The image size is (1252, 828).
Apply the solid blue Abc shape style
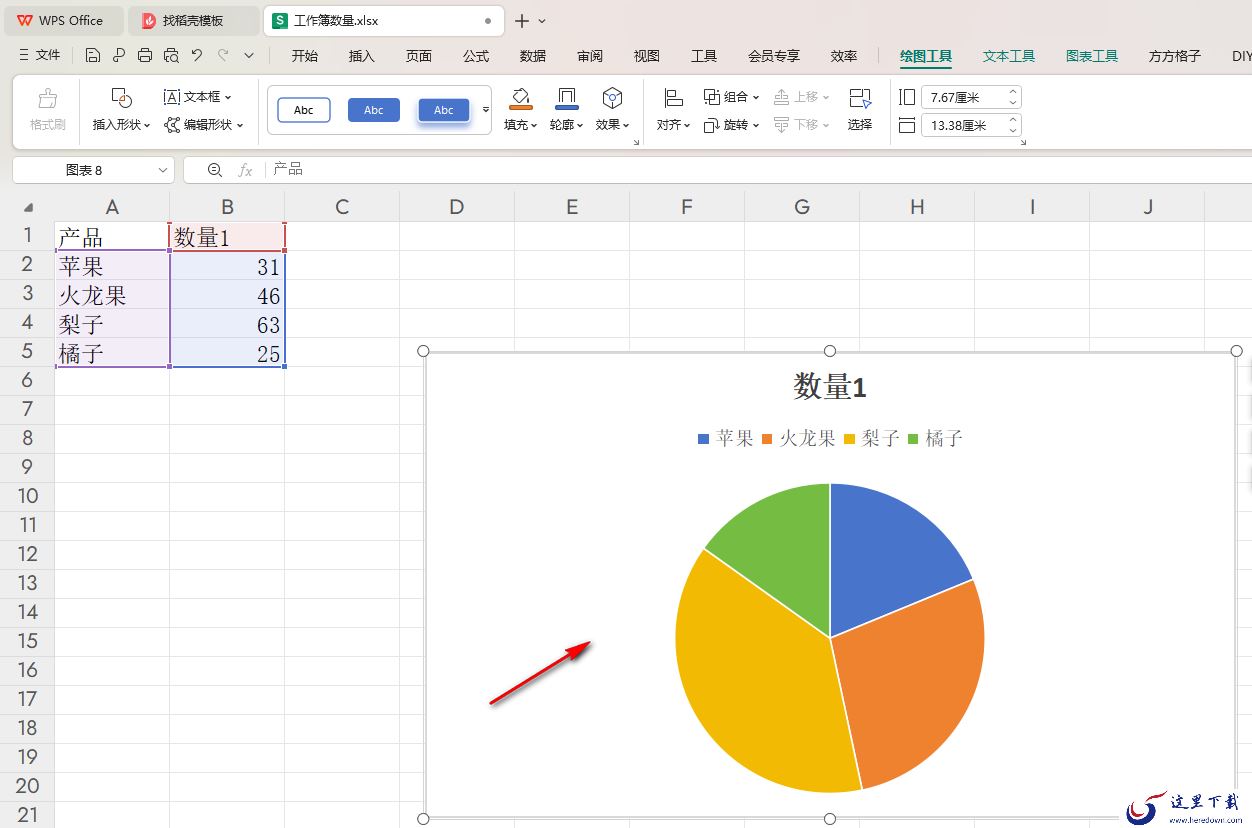374,110
